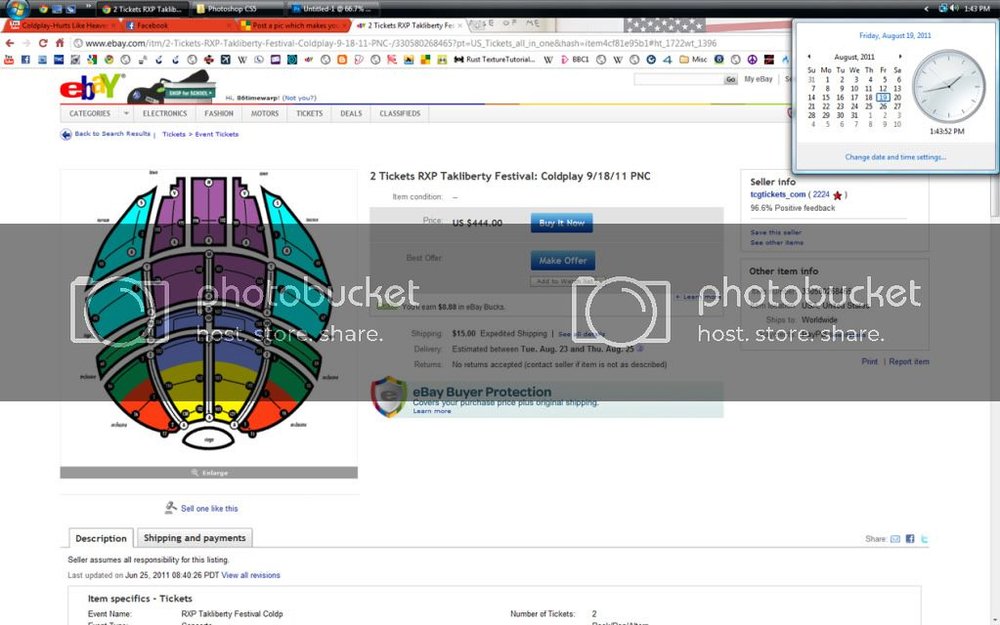Open the Rust TextureTutorial bookmark
1000x625 pixels.
coord(494,59)
